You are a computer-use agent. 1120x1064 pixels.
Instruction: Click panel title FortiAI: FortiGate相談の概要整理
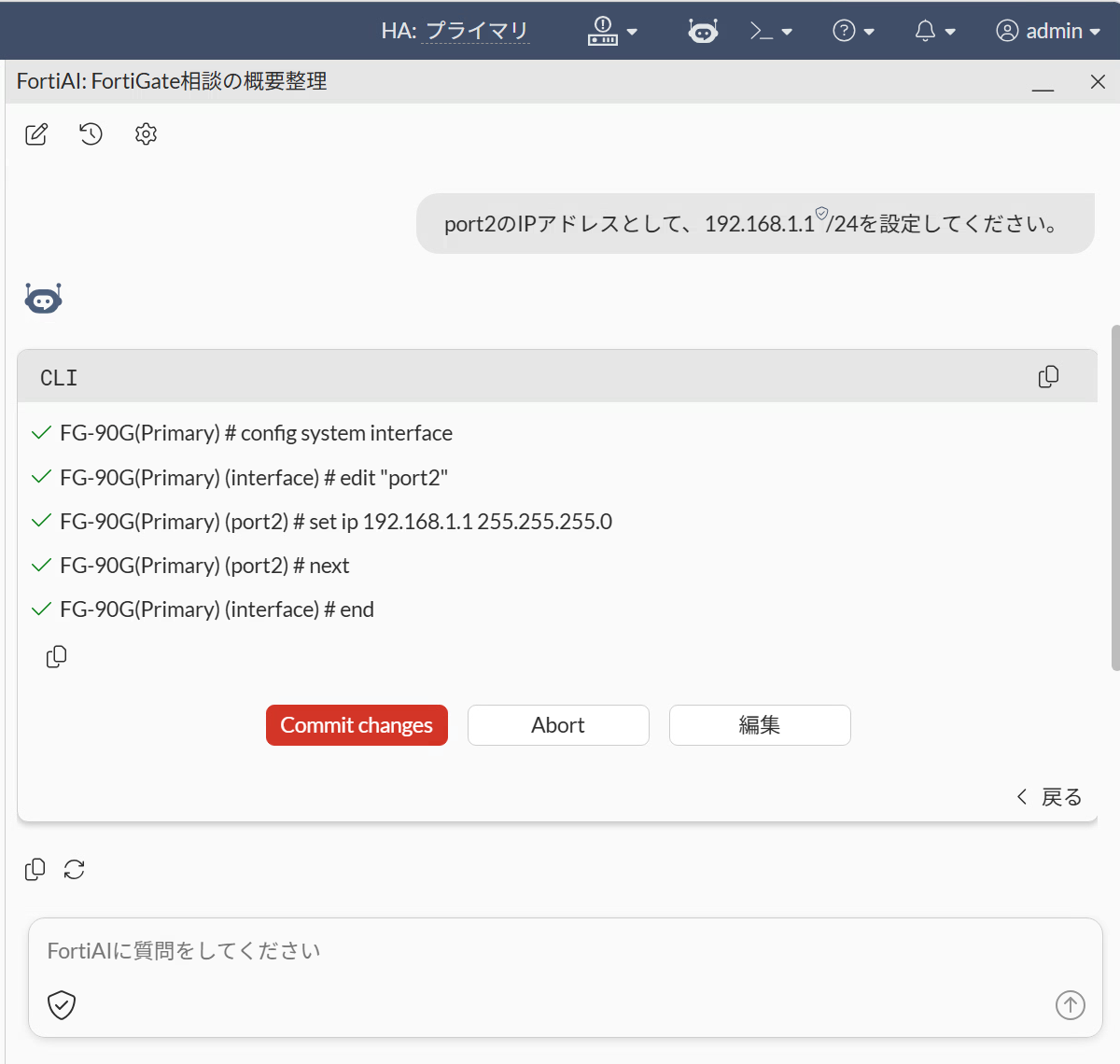172,82
